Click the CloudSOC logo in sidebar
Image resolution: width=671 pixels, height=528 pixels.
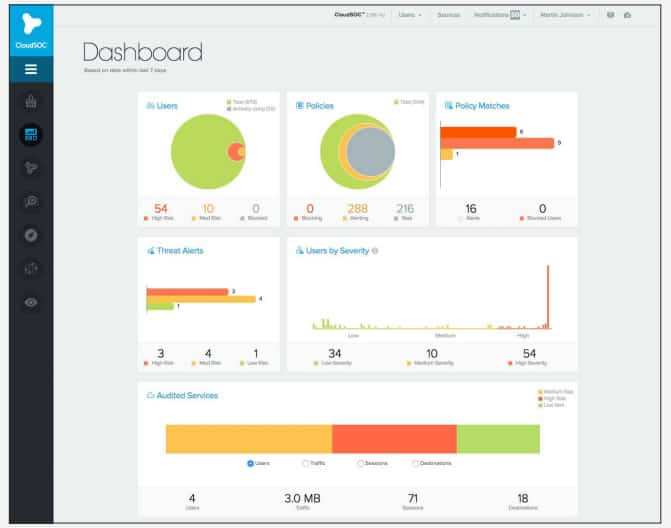click(31, 30)
